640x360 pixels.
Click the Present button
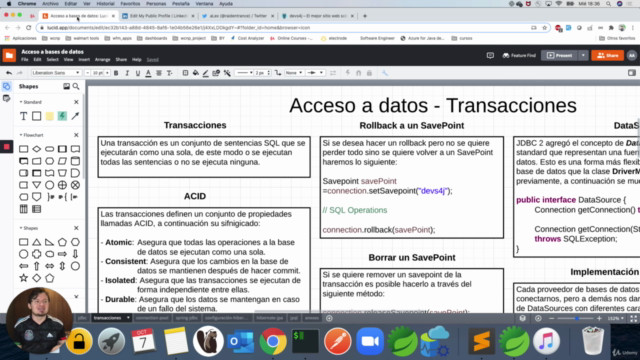pos(559,56)
